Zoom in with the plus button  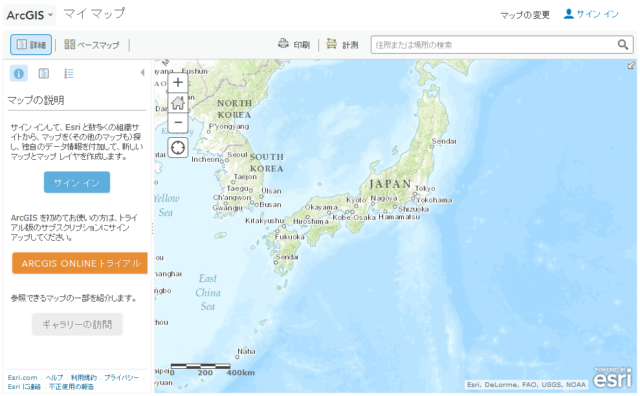pos(178,82)
